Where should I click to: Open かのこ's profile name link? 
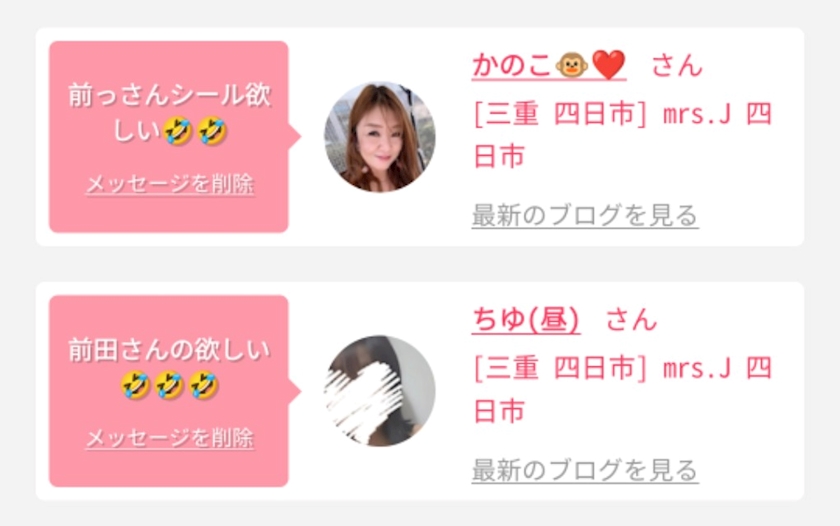(549, 65)
